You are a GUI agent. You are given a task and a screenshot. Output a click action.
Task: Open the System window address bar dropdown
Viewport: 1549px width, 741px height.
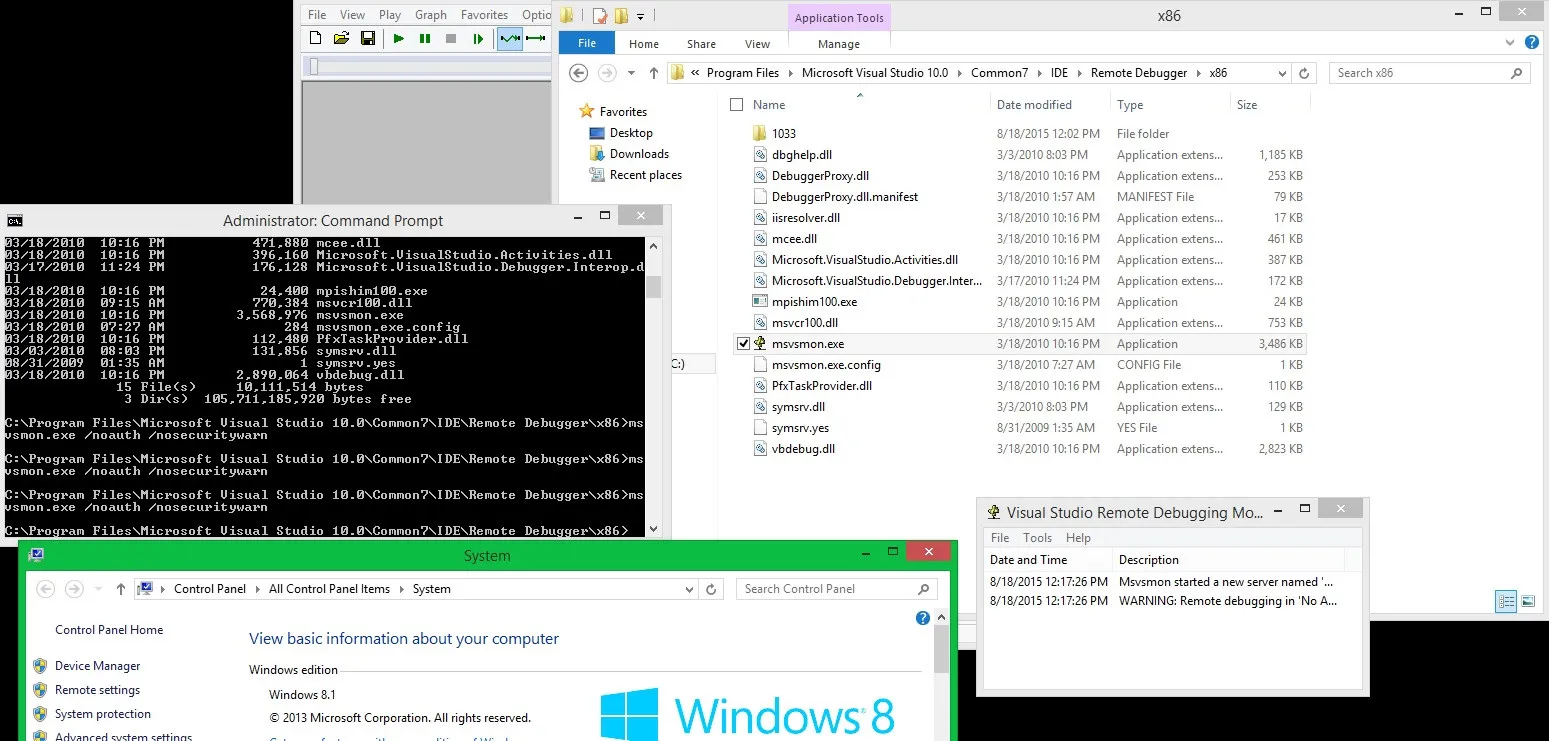coord(690,589)
